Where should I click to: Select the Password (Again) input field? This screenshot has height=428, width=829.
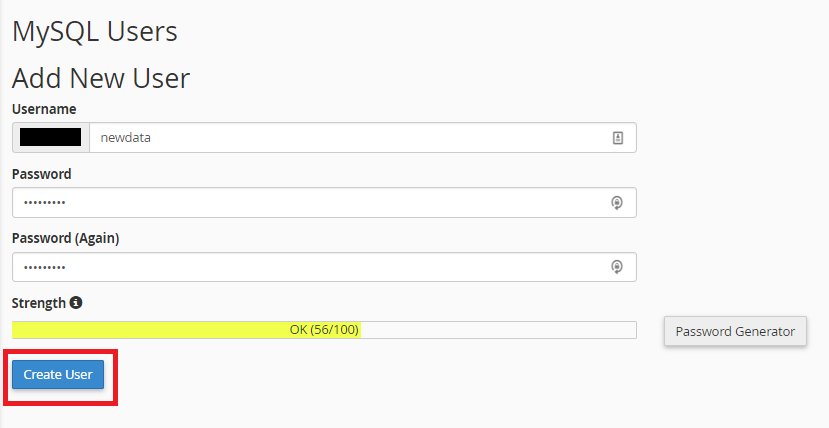324,267
